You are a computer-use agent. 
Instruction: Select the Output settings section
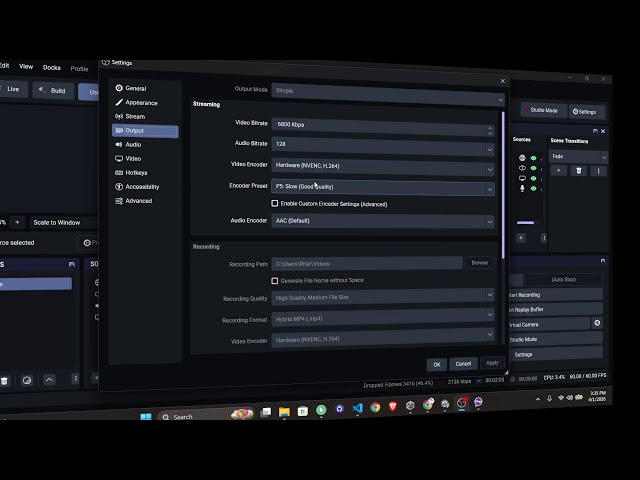145,131
